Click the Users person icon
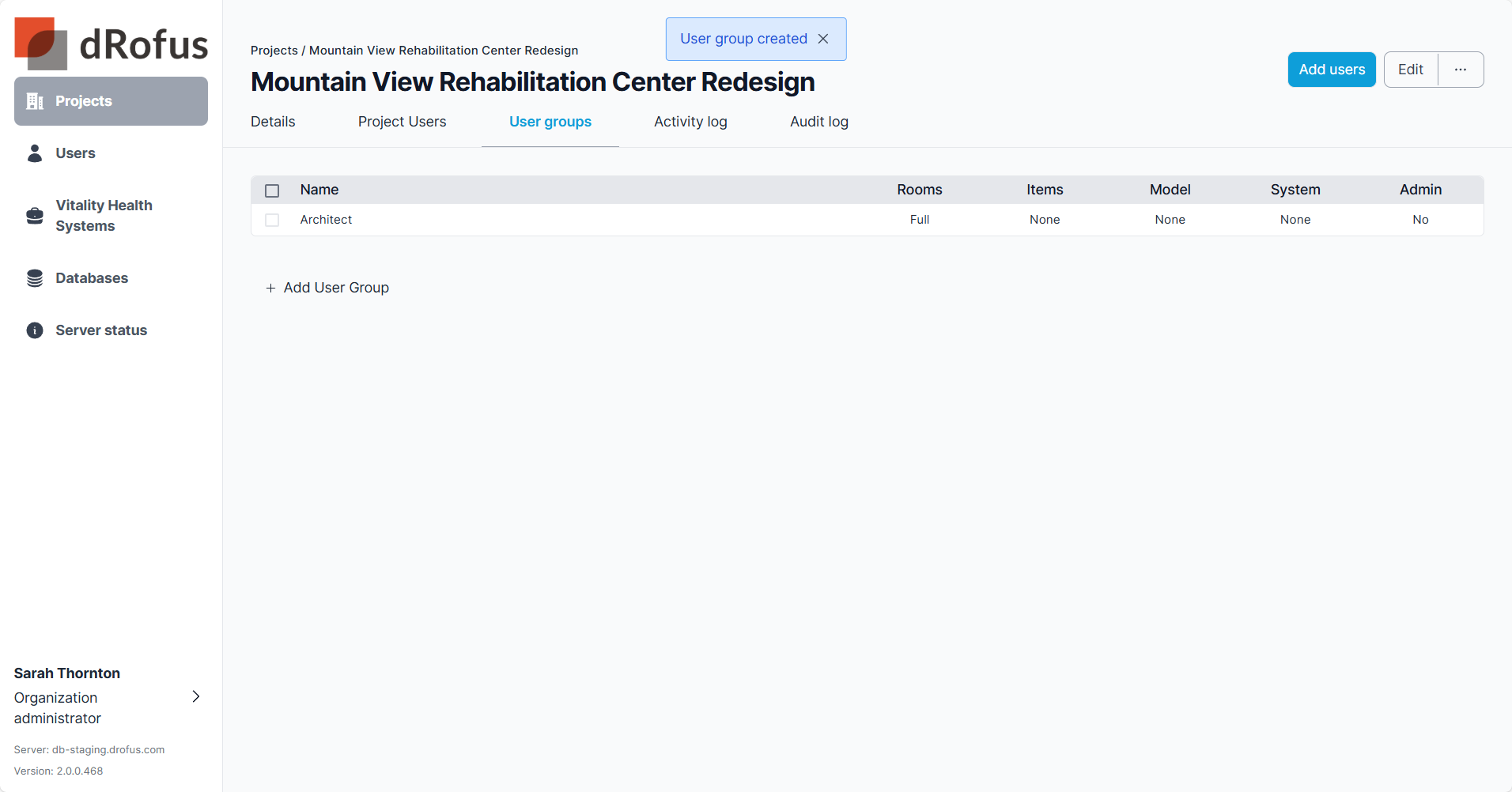 [x=35, y=153]
